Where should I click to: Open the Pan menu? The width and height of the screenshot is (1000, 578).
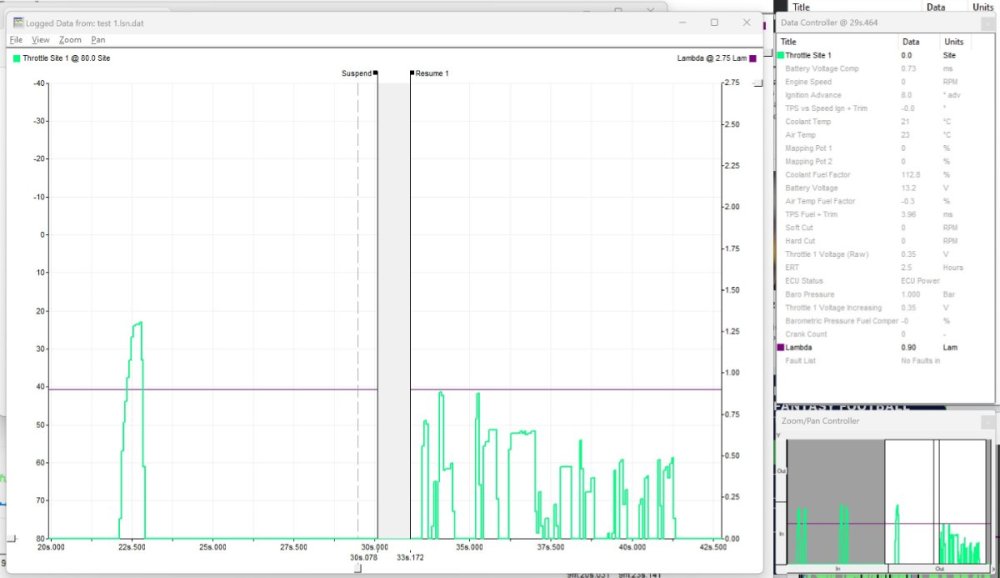pos(98,40)
